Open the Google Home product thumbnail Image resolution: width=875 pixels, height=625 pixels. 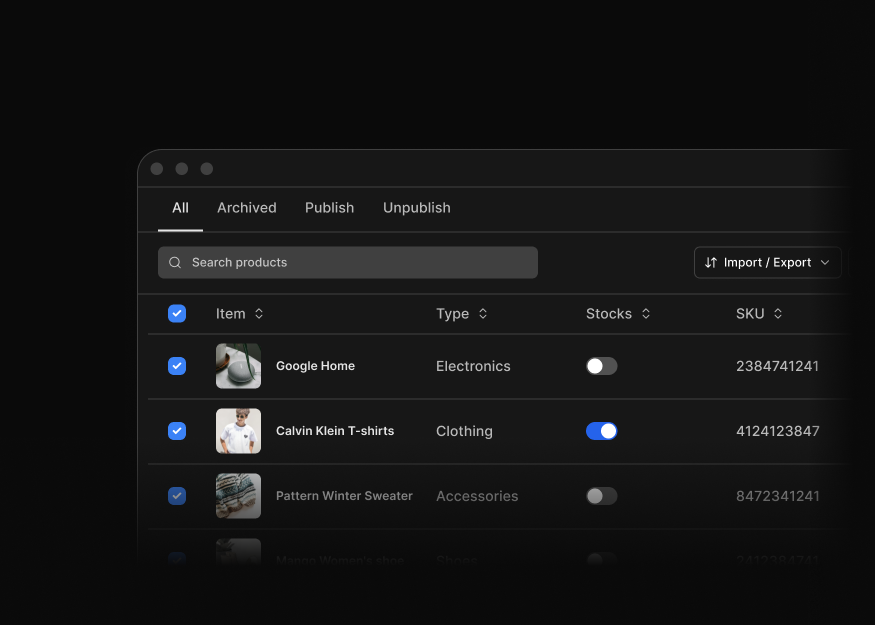tap(238, 366)
